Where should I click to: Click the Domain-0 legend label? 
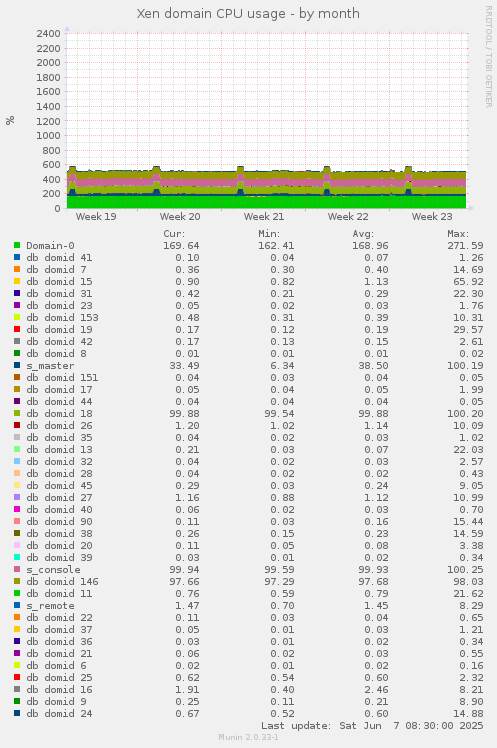coord(50,246)
